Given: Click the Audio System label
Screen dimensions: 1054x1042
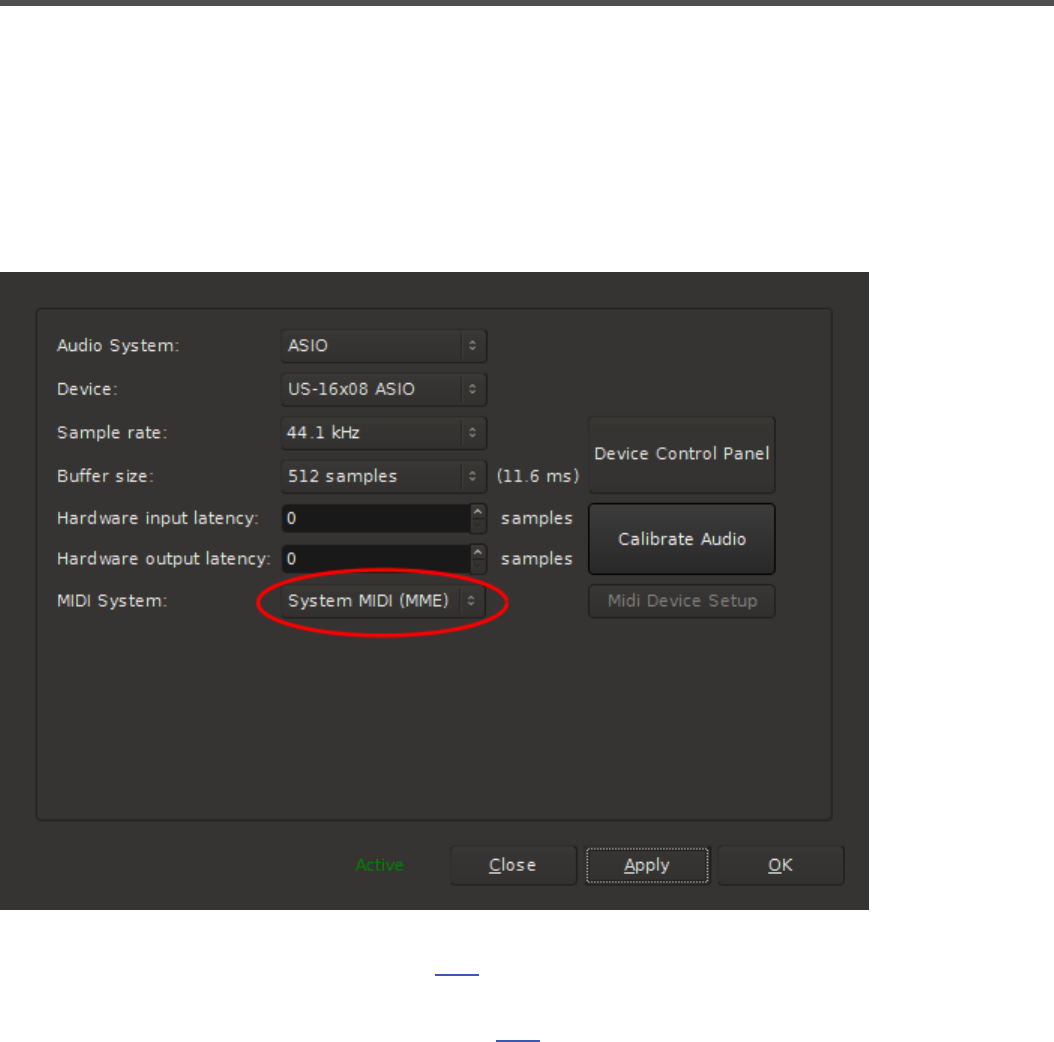Looking at the screenshot, I should 118,346.
